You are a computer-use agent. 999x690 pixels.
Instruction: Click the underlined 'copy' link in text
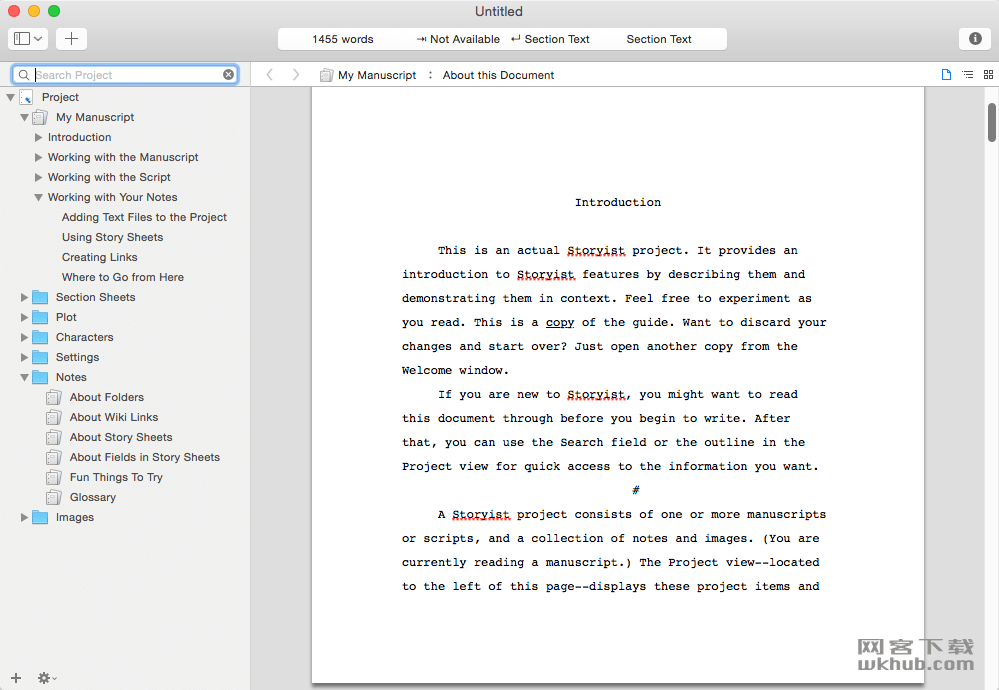click(x=560, y=322)
